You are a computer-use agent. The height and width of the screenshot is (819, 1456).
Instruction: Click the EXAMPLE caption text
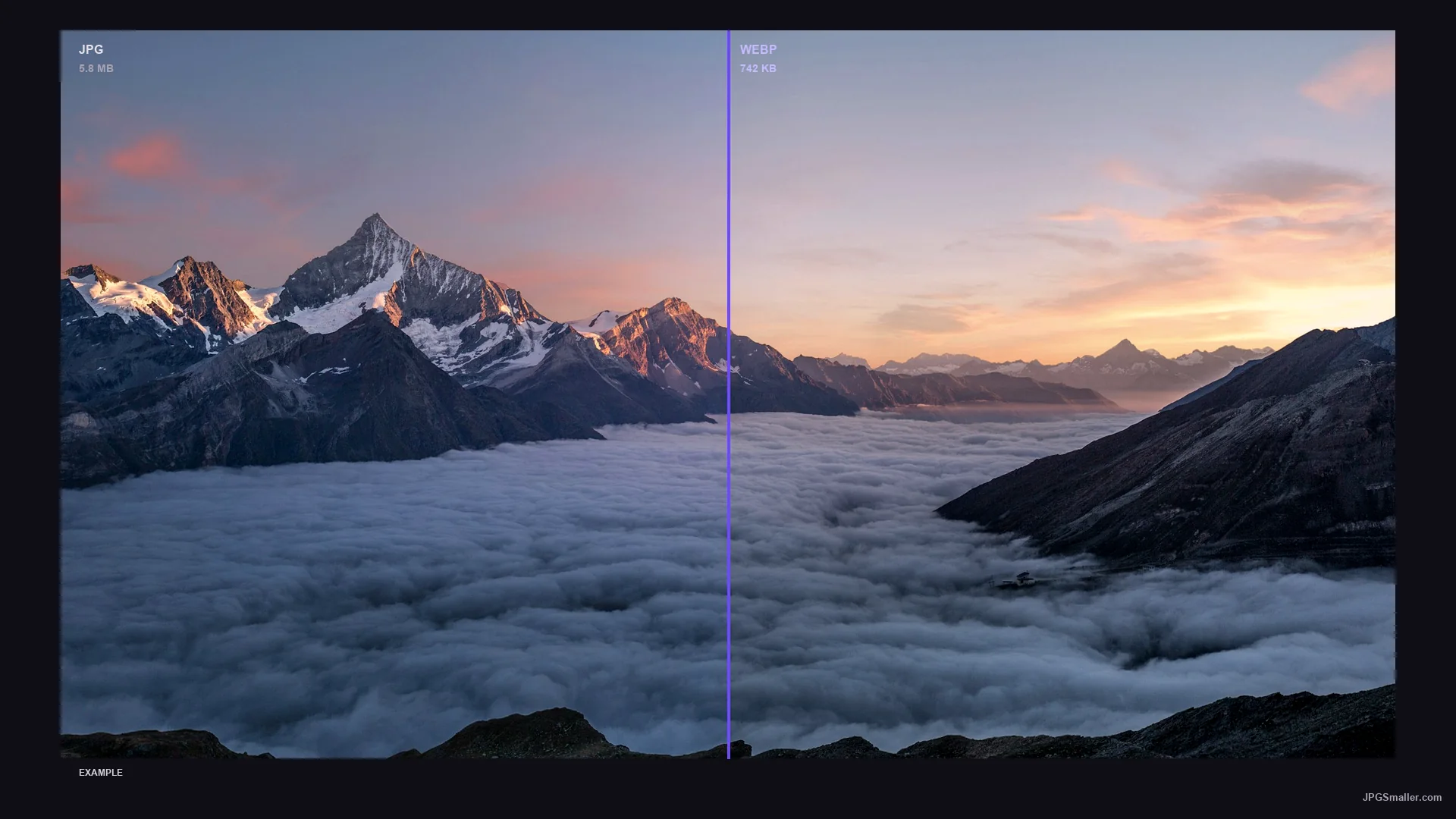click(101, 772)
